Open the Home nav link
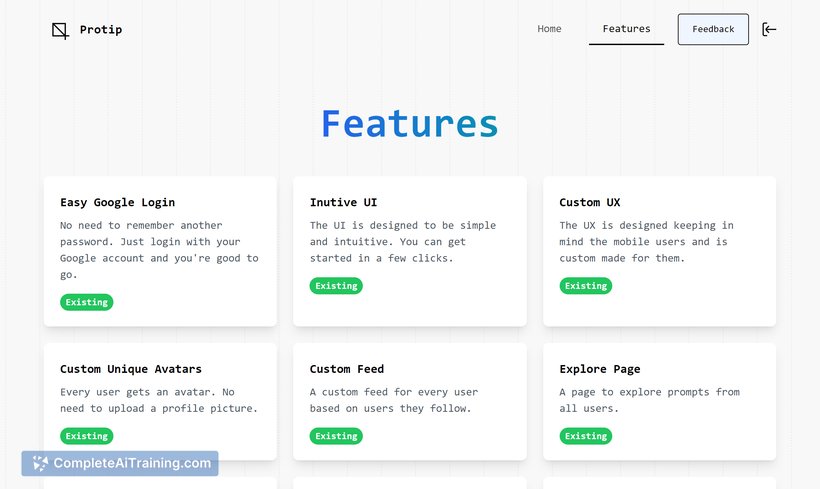Screen dimensions: 820x489 (549, 29)
